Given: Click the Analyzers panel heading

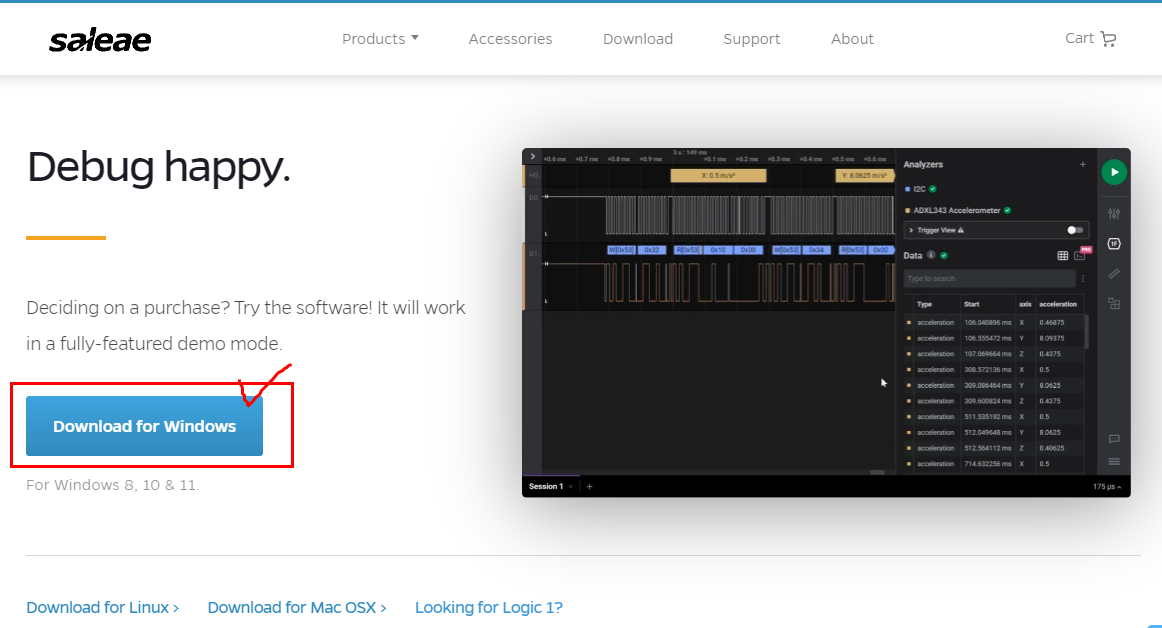Looking at the screenshot, I should 923,165.
